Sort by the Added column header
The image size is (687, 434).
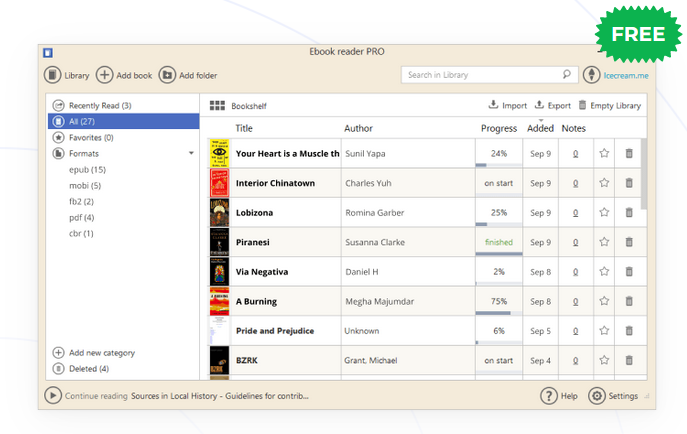click(x=540, y=128)
